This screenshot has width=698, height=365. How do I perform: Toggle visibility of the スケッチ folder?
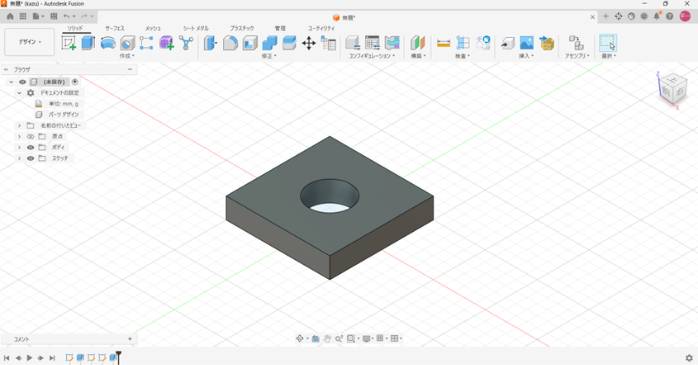point(30,158)
